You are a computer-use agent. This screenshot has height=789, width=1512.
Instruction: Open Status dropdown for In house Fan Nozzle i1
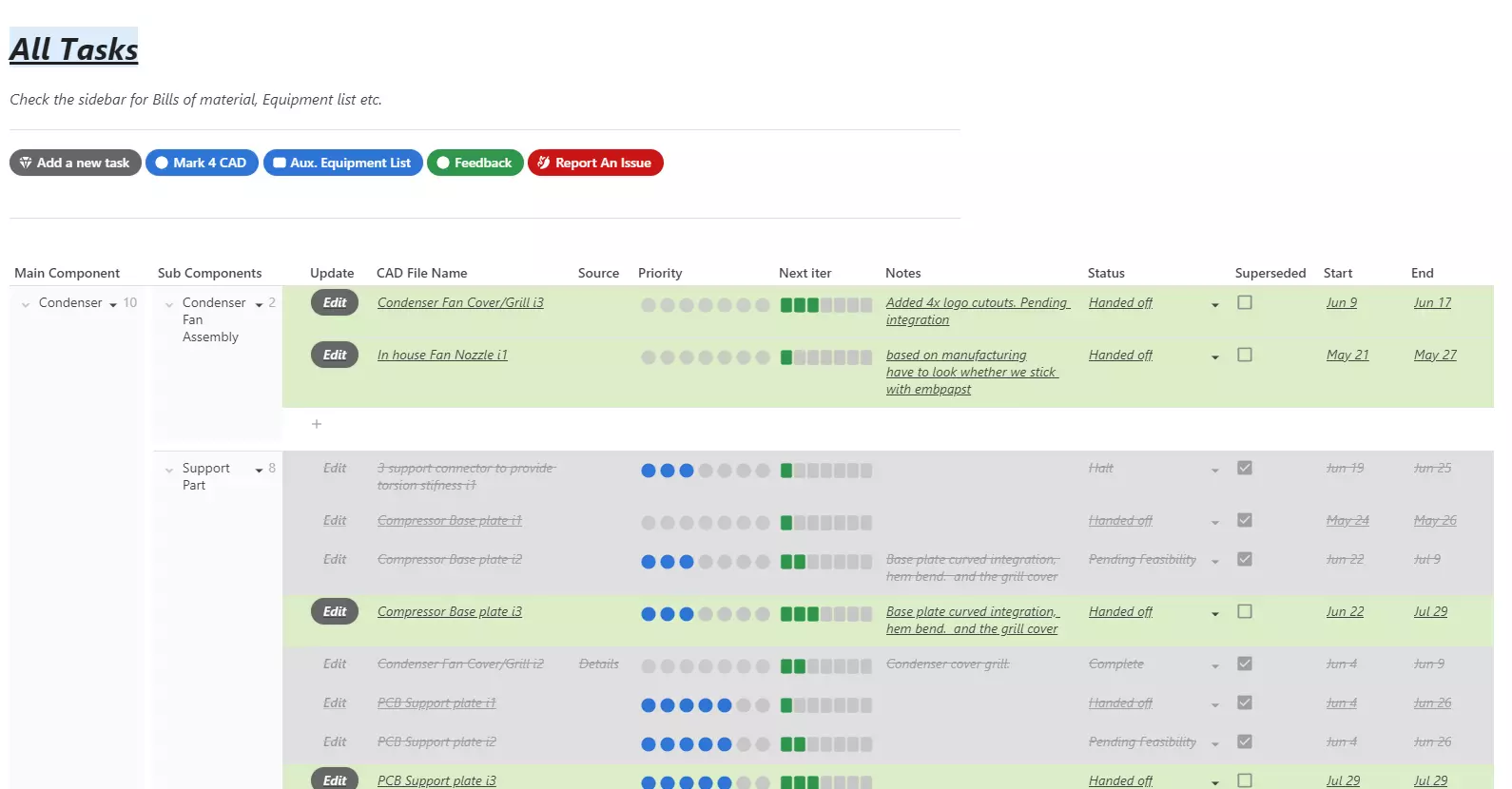[1214, 357]
